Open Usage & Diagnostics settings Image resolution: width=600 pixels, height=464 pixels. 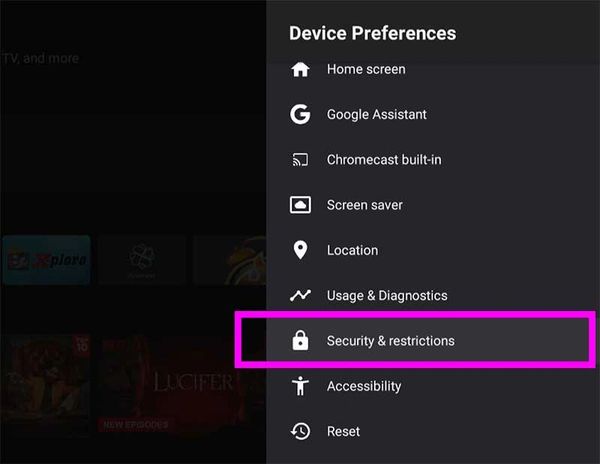pyautogui.click(x=387, y=296)
